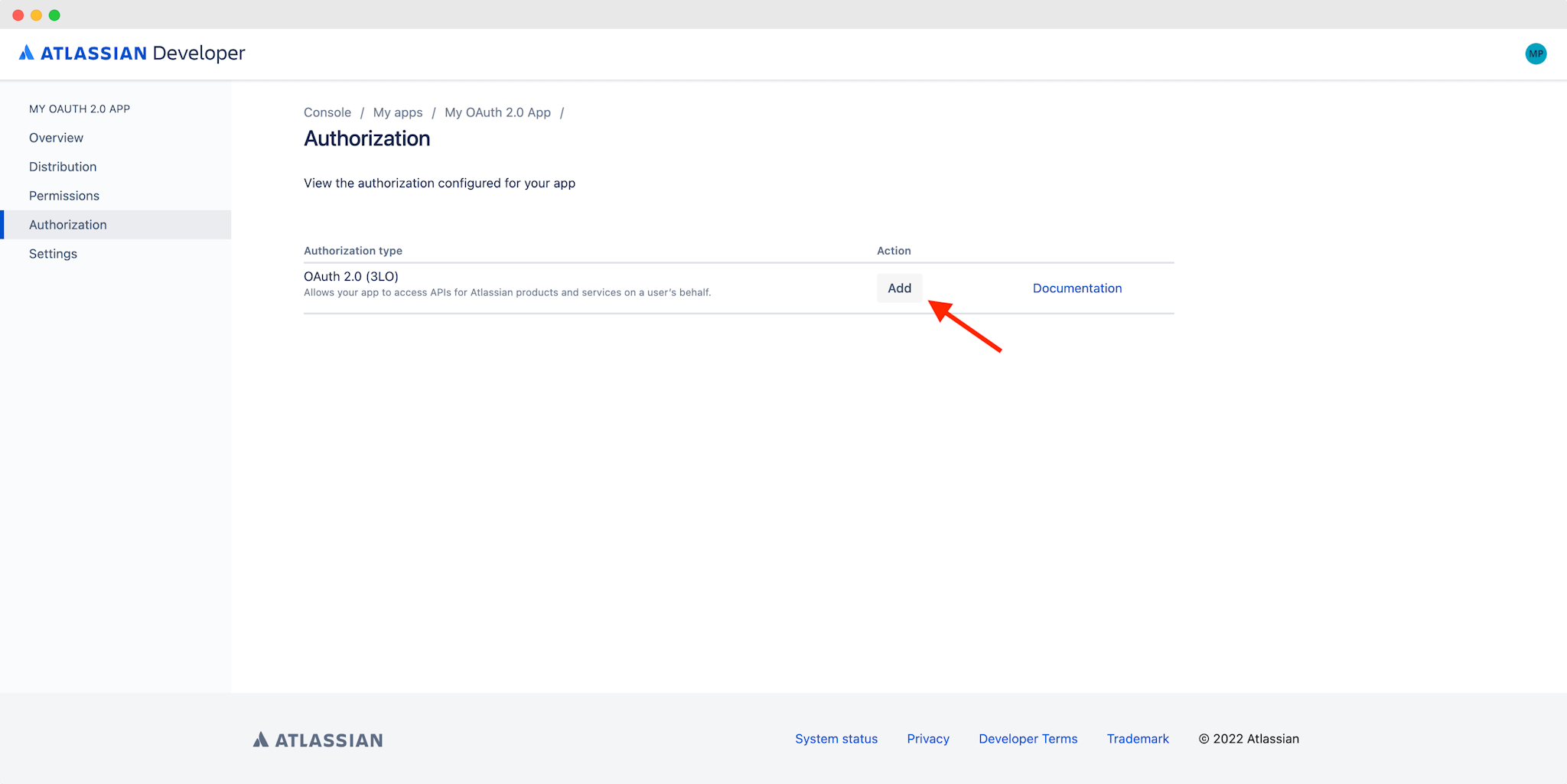The image size is (1567, 784).
Task: Open the MP user avatar menu
Action: (x=1536, y=54)
